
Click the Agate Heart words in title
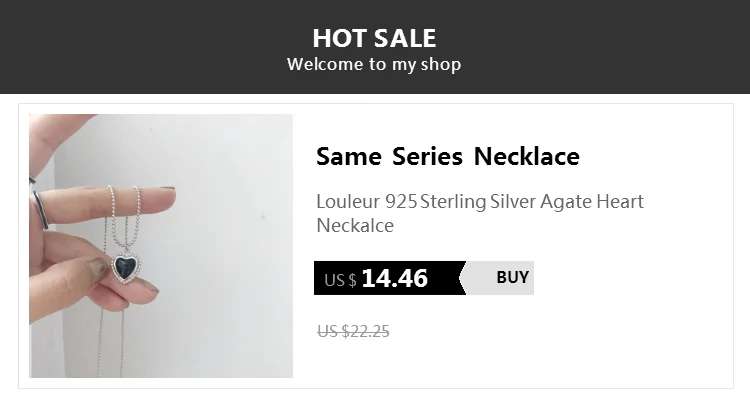tap(592, 202)
